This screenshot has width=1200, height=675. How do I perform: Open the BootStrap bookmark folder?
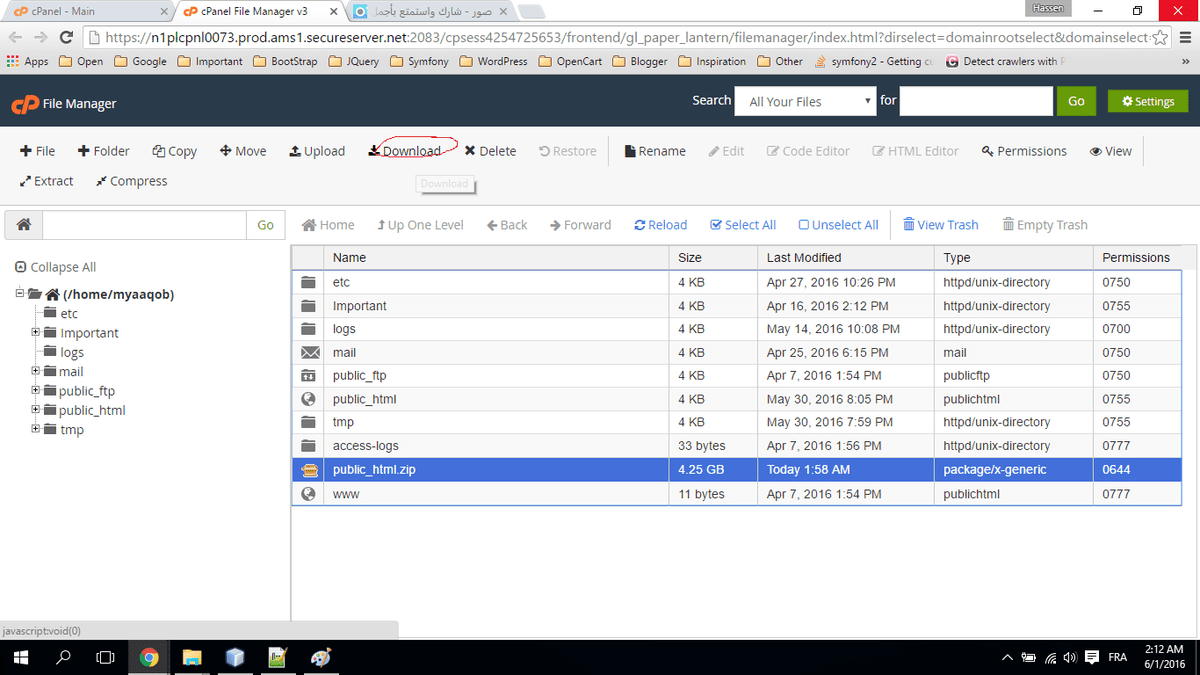click(285, 61)
